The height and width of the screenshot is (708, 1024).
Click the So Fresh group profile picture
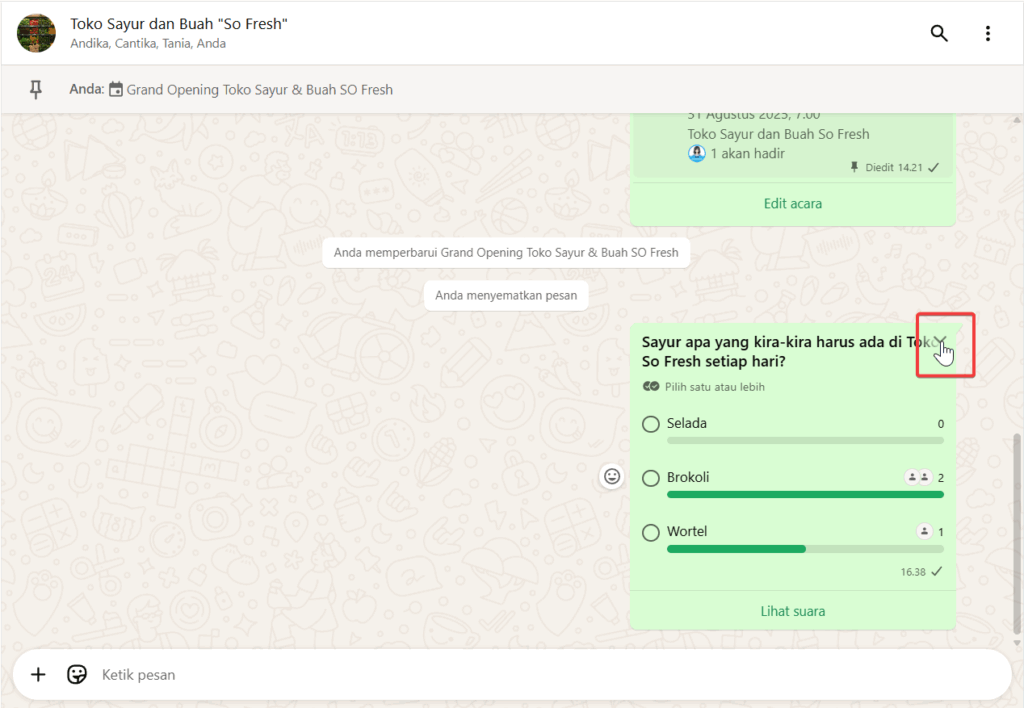37,33
